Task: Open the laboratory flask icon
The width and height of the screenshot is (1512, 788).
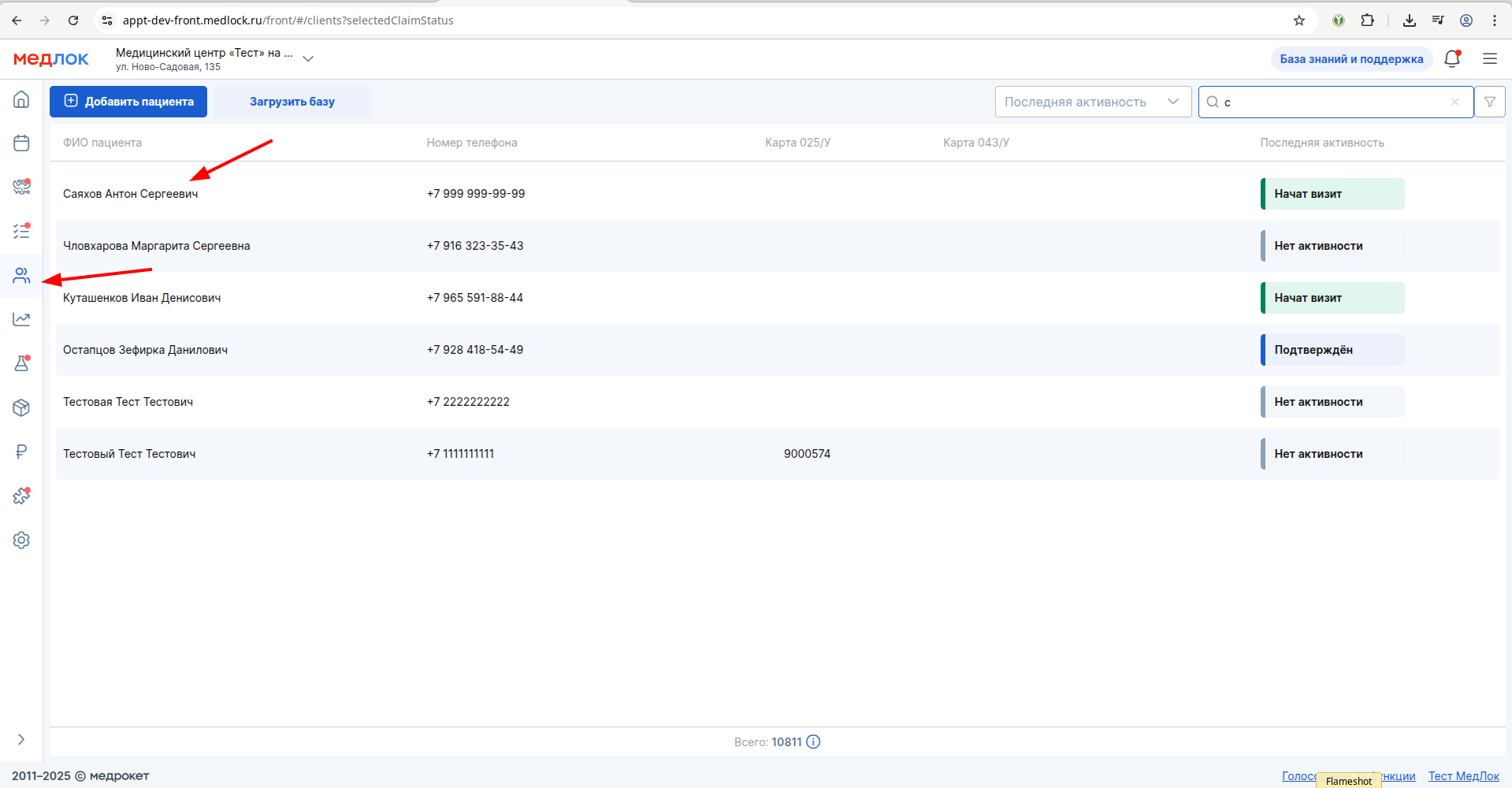Action: click(x=21, y=363)
